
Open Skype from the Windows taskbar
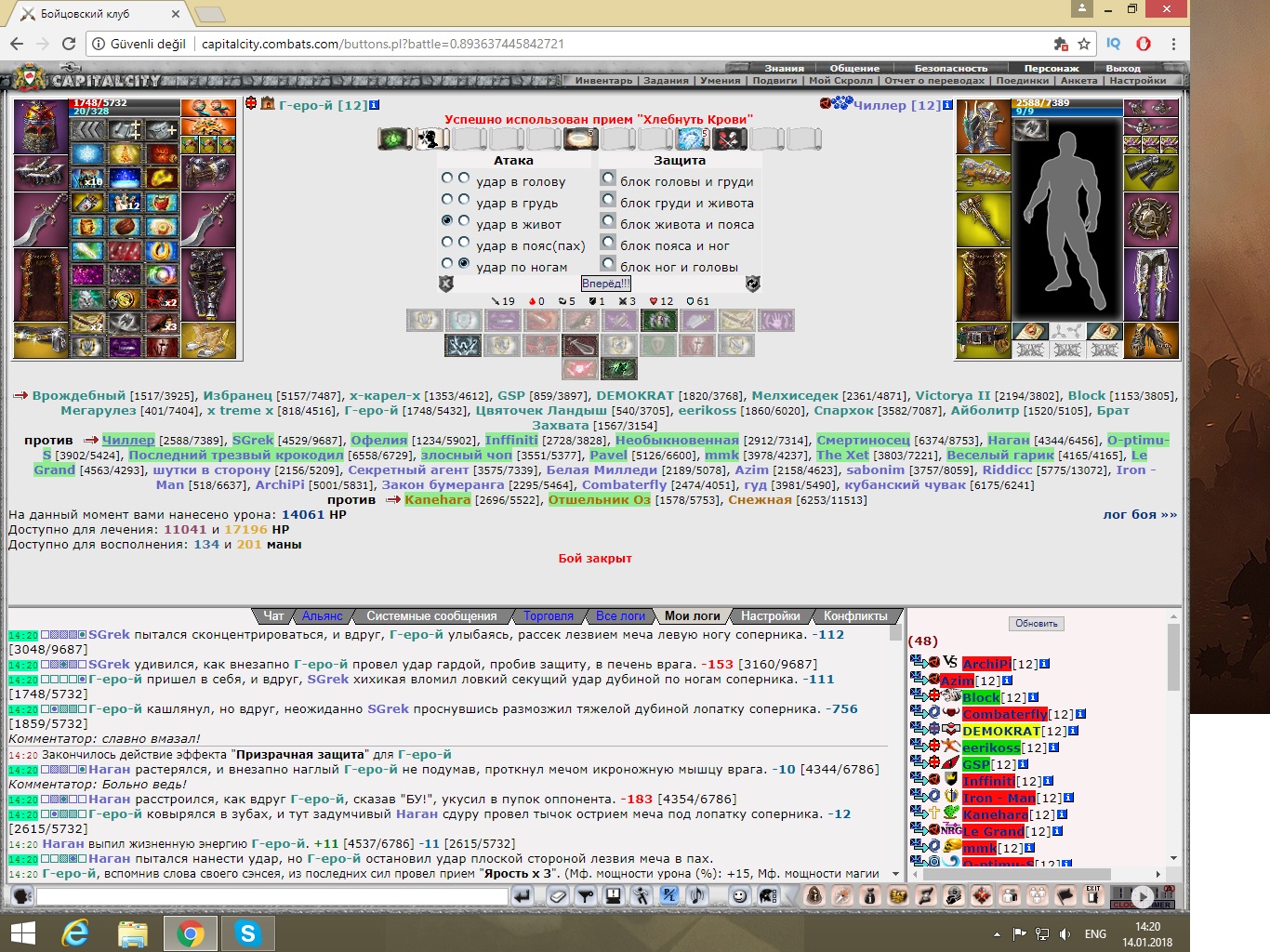click(x=248, y=932)
